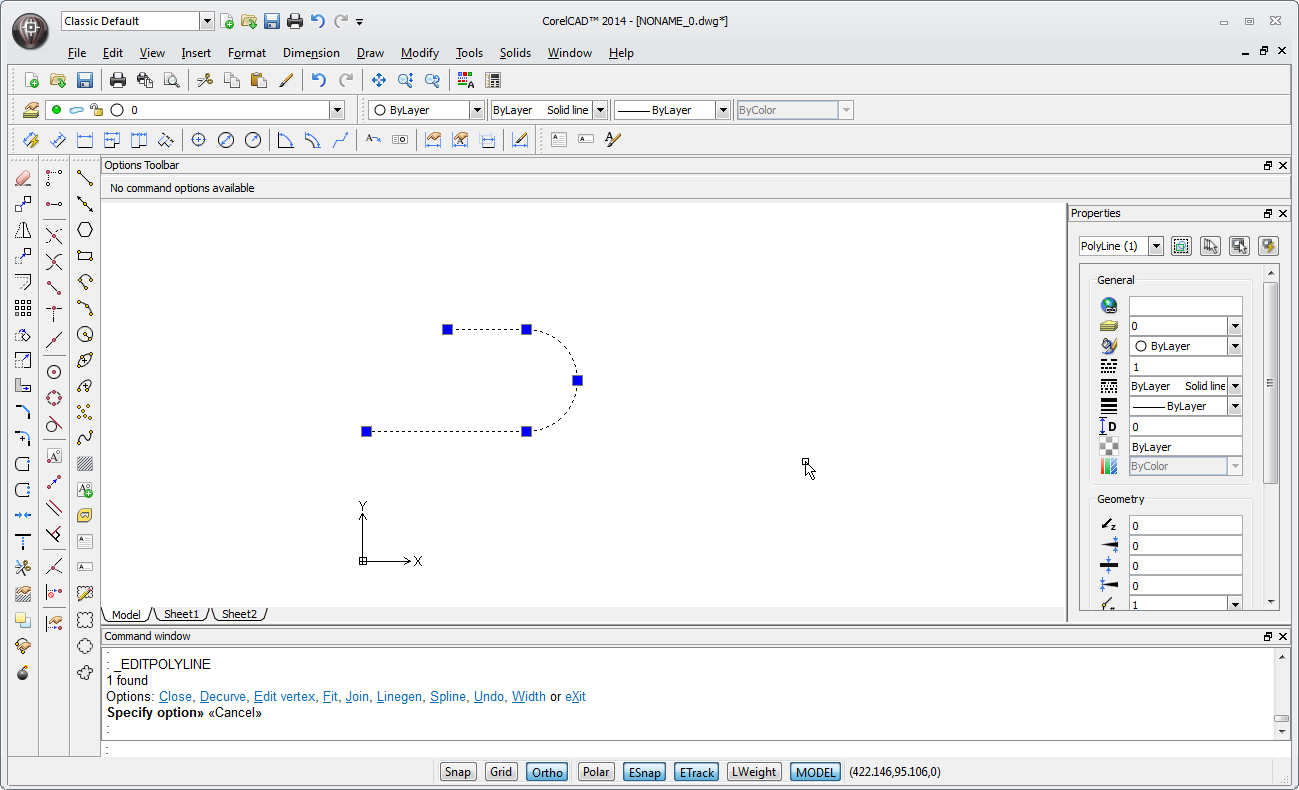Select the Mirror tool icon
Viewport: 1299px width, 790px height.
point(23,230)
